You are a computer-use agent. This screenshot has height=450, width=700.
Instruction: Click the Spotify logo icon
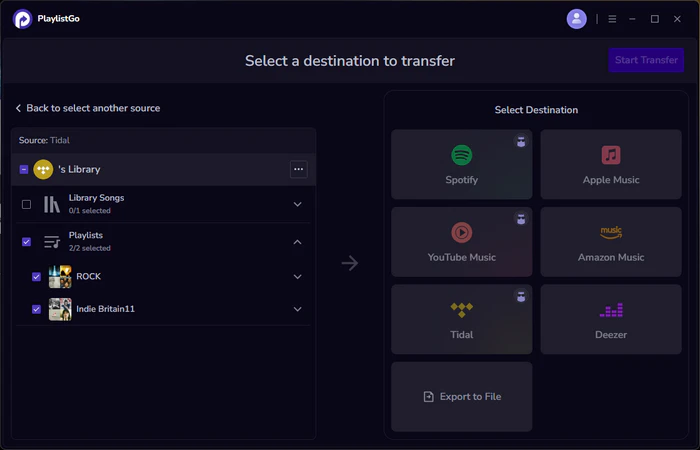click(461, 155)
